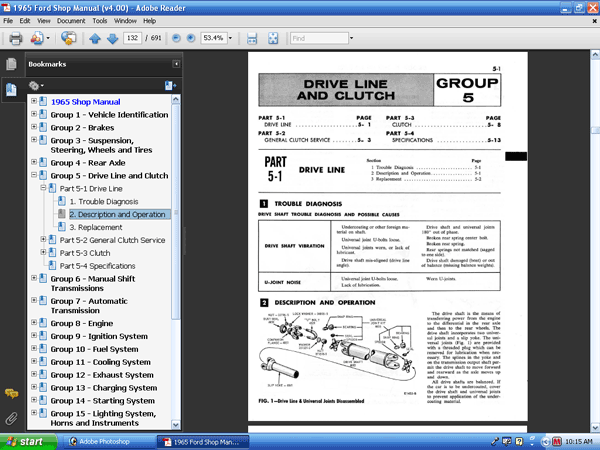Expand Group 4 - Rear Axle bookmark
The image size is (600, 450).
click(x=34, y=162)
